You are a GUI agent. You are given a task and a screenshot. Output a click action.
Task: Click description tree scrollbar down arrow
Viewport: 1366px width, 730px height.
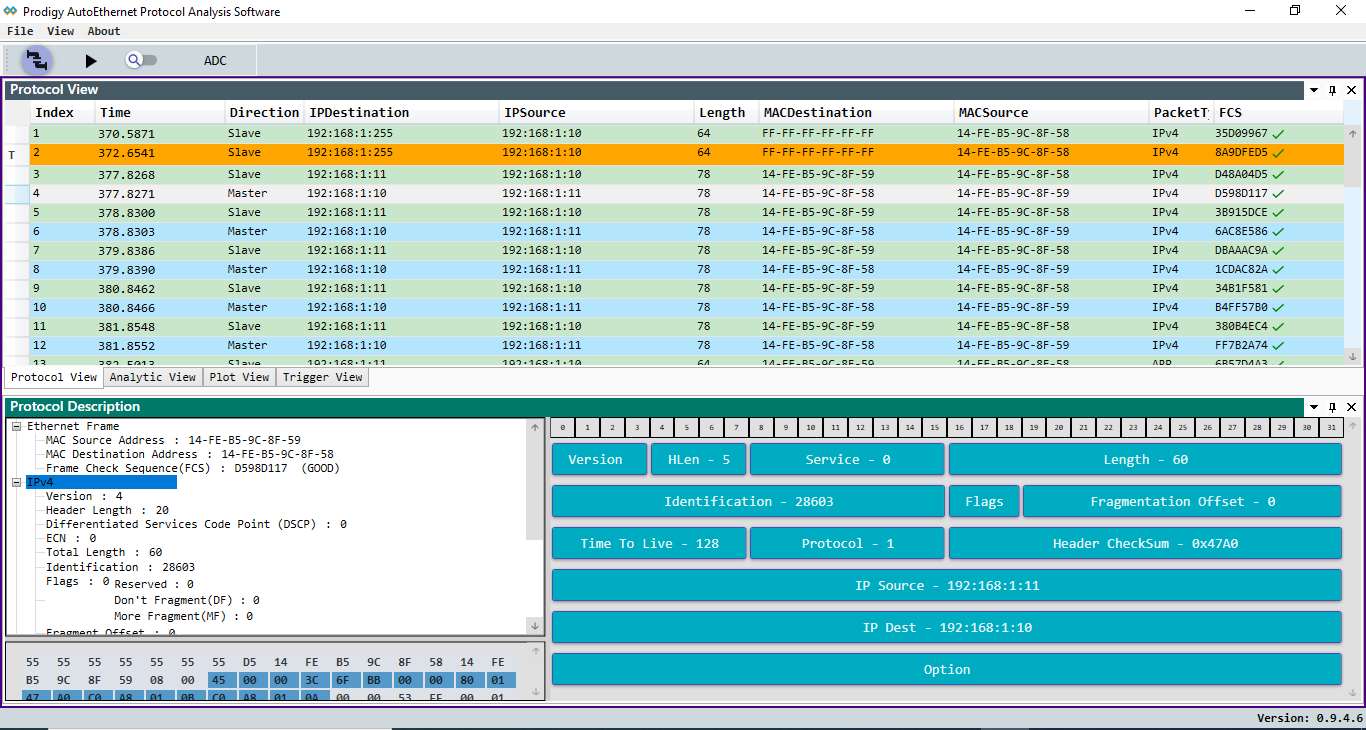tap(535, 626)
